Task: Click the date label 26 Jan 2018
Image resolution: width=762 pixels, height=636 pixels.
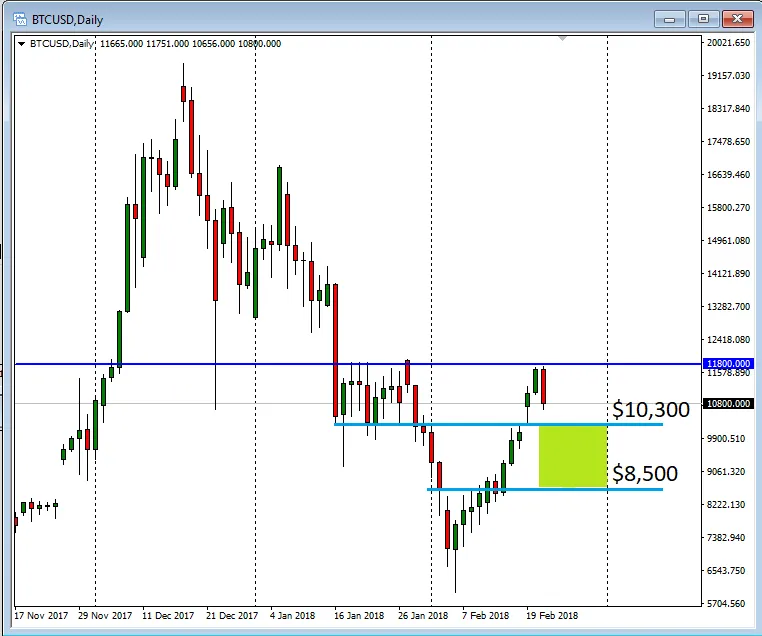Action: coord(423,616)
